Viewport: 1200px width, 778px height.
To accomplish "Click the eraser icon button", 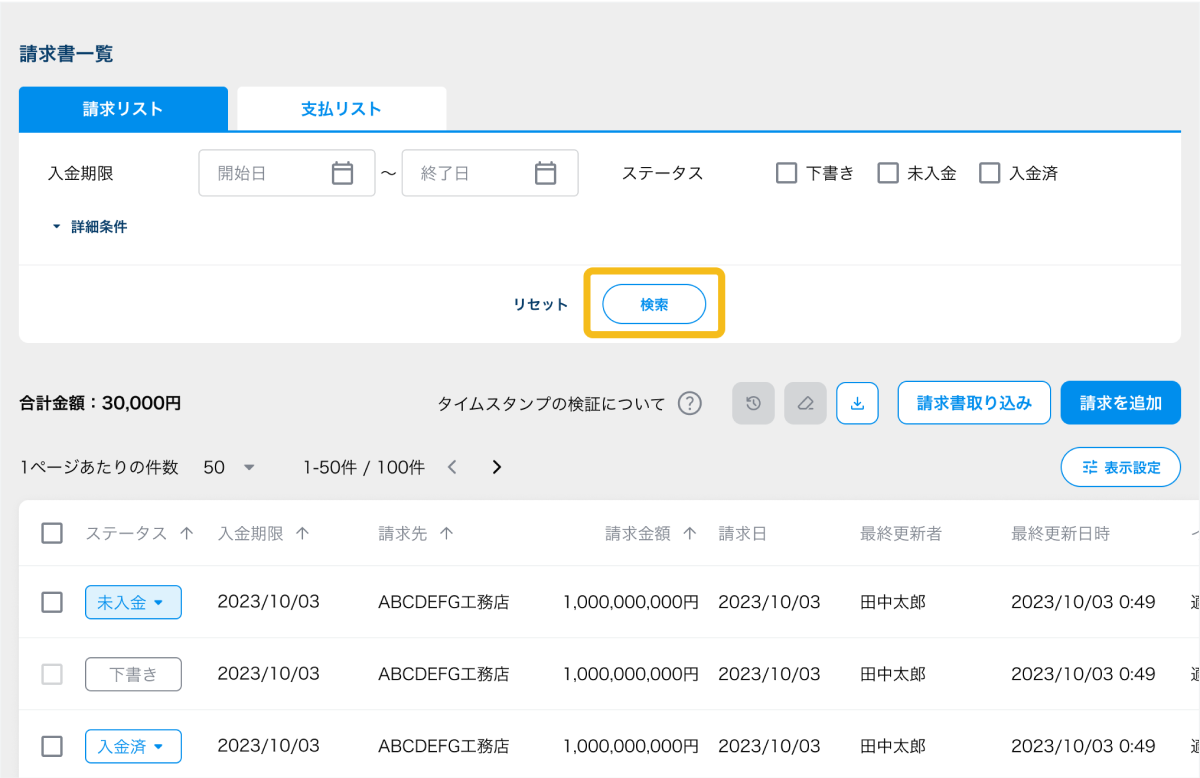I will point(805,404).
